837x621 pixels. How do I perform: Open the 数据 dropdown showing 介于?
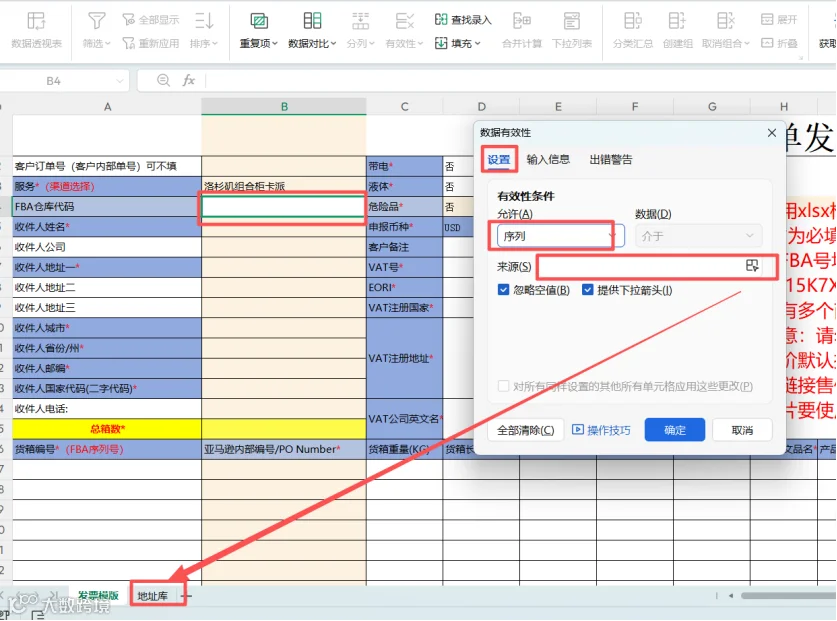[698, 236]
